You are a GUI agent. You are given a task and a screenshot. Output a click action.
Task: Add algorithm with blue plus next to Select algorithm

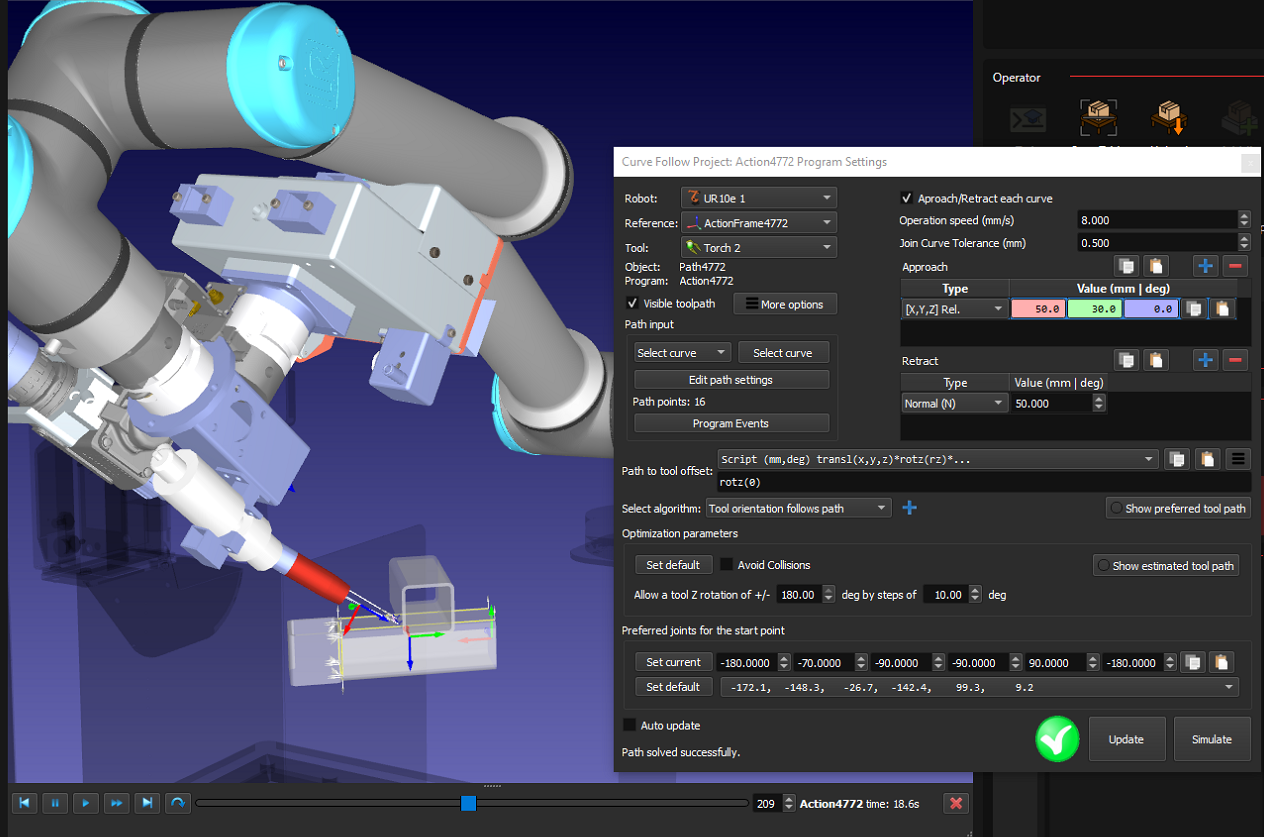click(x=909, y=508)
